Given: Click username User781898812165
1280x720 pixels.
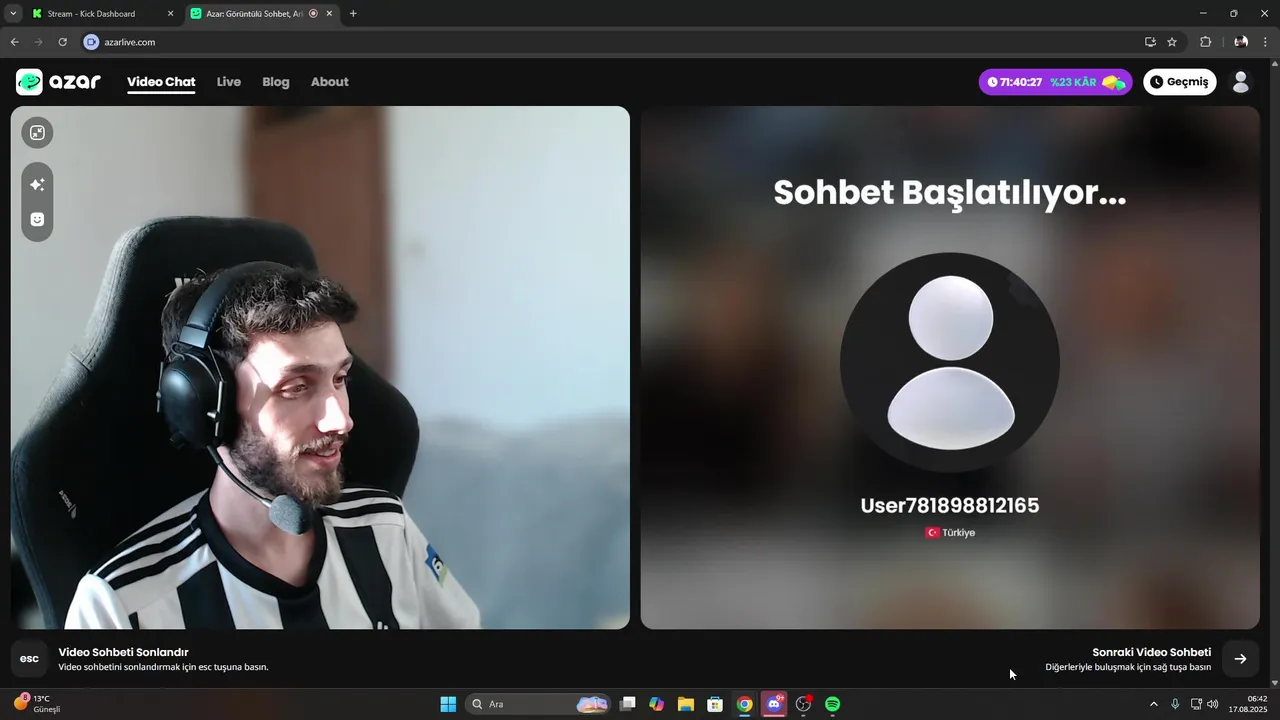Looking at the screenshot, I should point(950,506).
